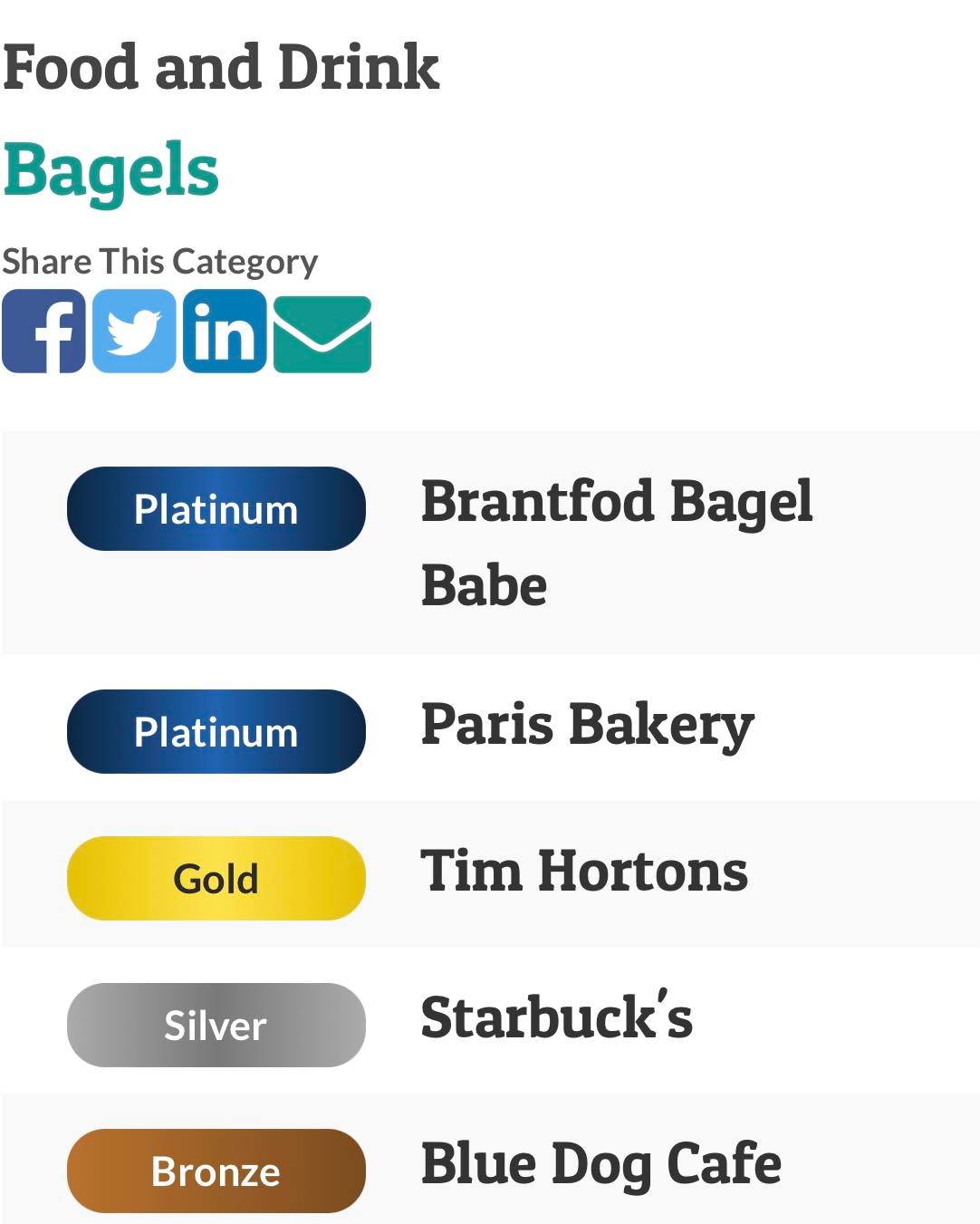Go to the Food and Drink section heading
The width and height of the screenshot is (980, 1224).
click(221, 68)
